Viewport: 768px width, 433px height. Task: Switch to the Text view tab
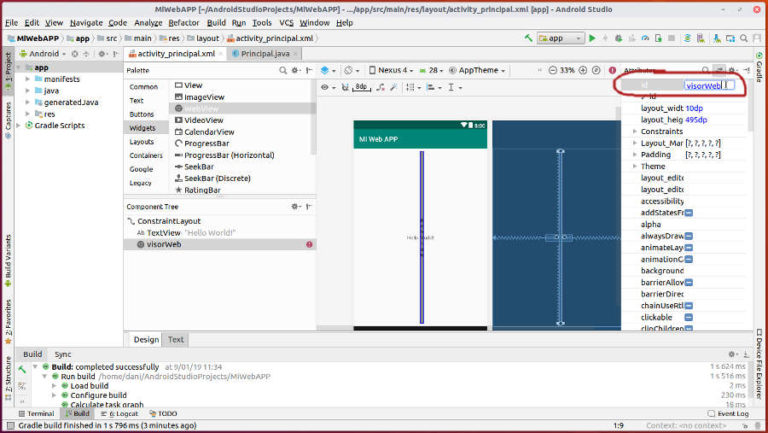[x=176, y=340]
